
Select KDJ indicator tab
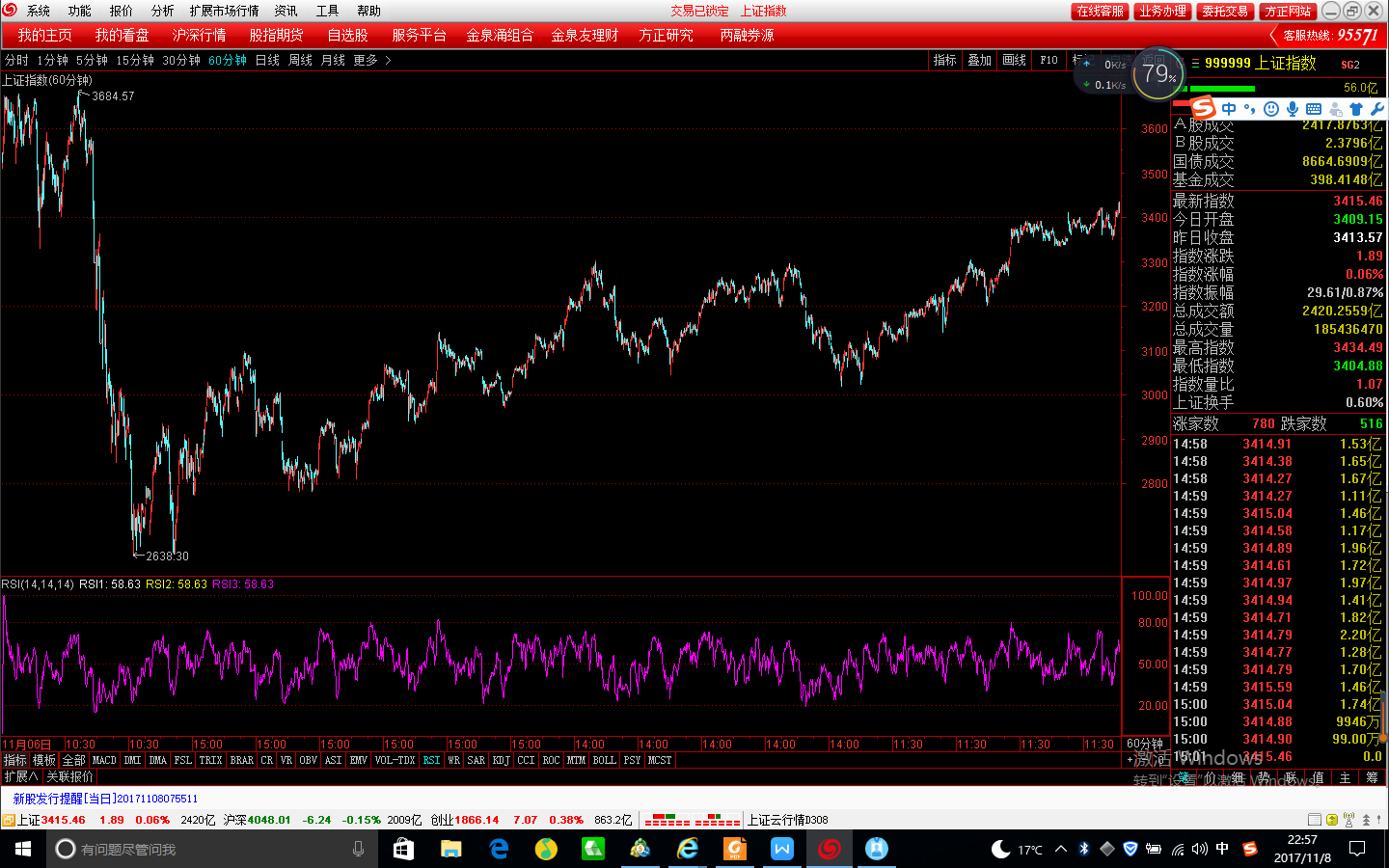pyautogui.click(x=501, y=760)
